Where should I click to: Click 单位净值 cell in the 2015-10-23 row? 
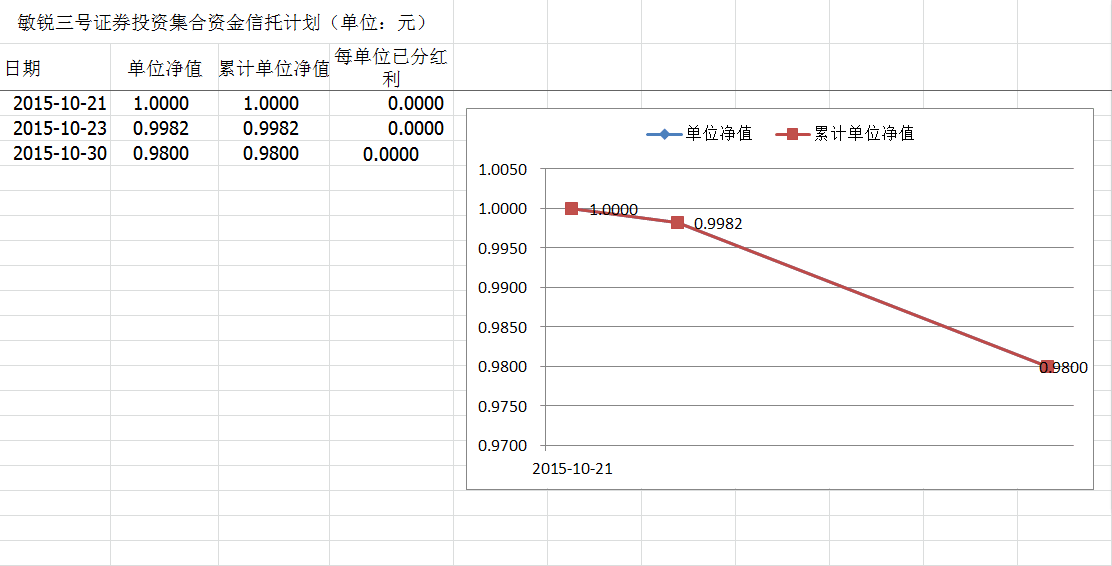tap(161, 128)
